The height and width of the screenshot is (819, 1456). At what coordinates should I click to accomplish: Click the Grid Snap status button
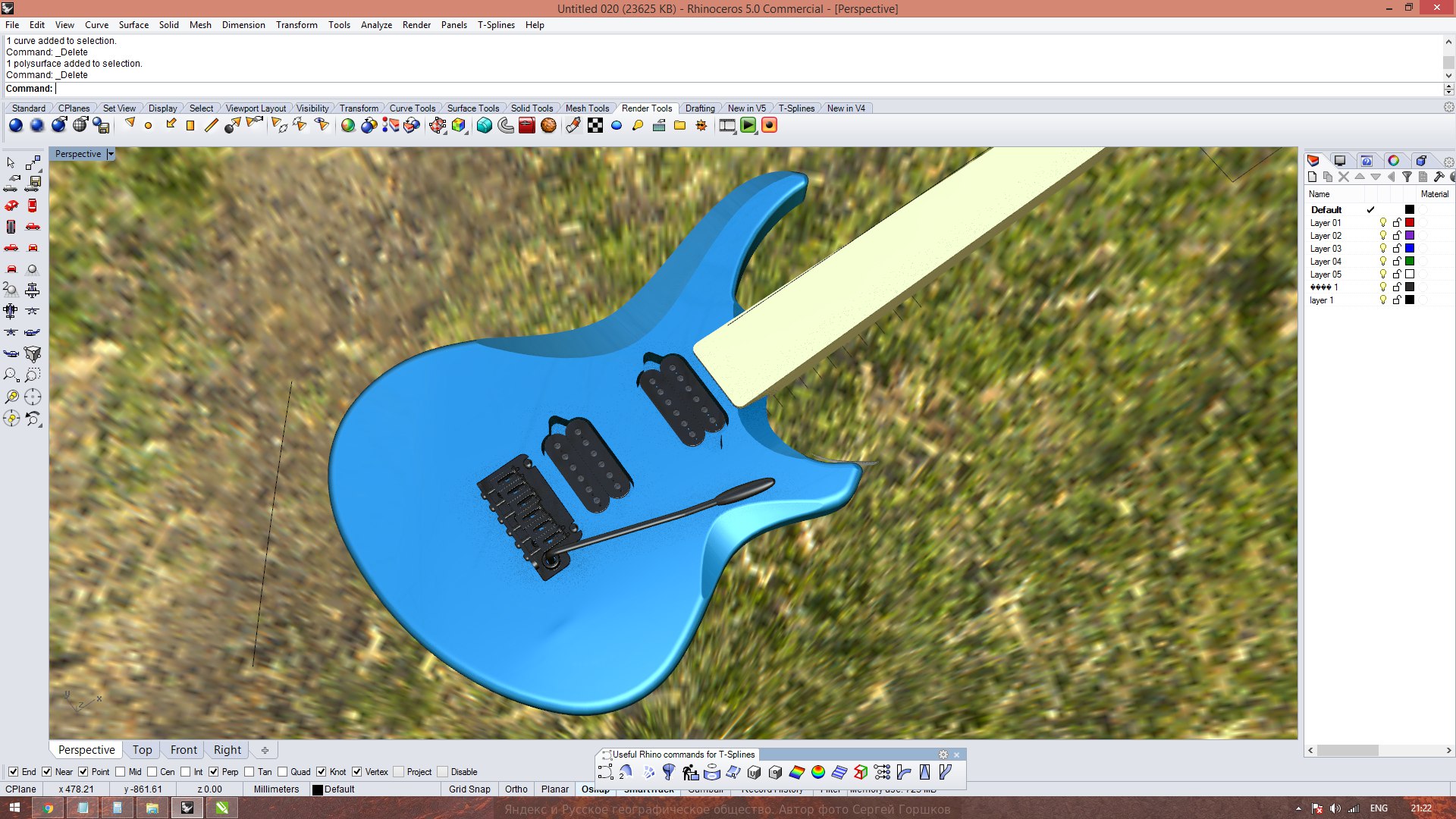[x=469, y=789]
